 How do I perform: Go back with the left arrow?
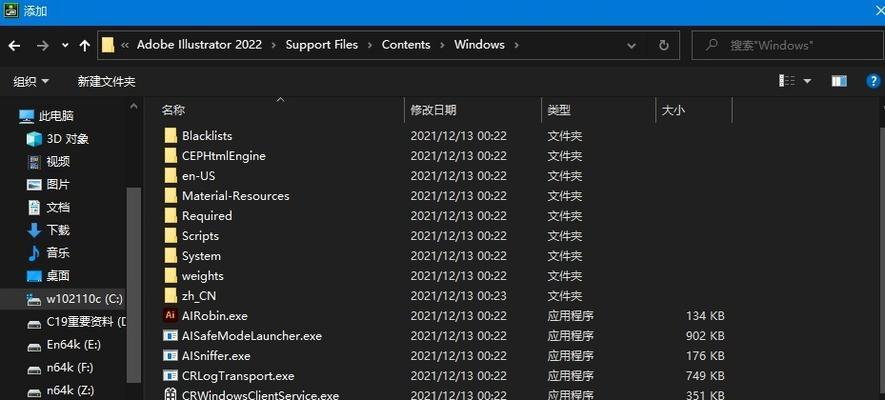[x=14, y=46]
